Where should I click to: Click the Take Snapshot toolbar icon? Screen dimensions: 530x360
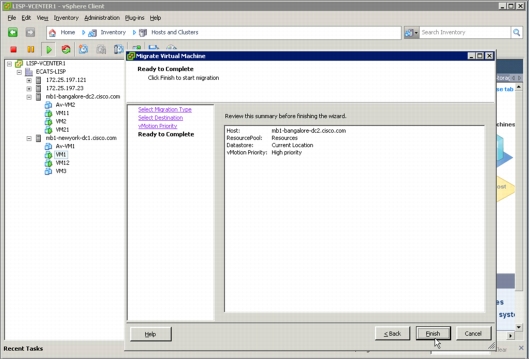(x=83, y=50)
